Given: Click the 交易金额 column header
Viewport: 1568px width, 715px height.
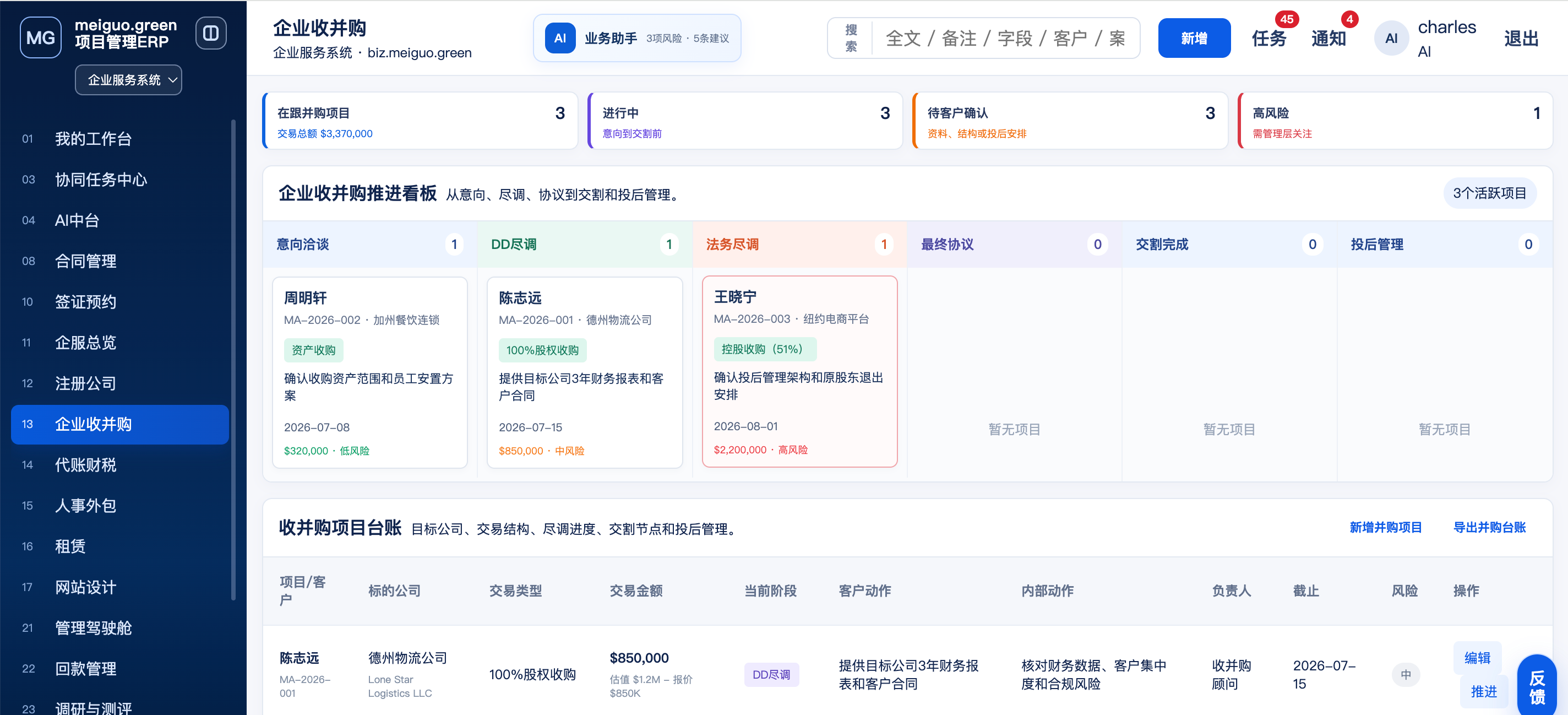Looking at the screenshot, I should [x=636, y=591].
